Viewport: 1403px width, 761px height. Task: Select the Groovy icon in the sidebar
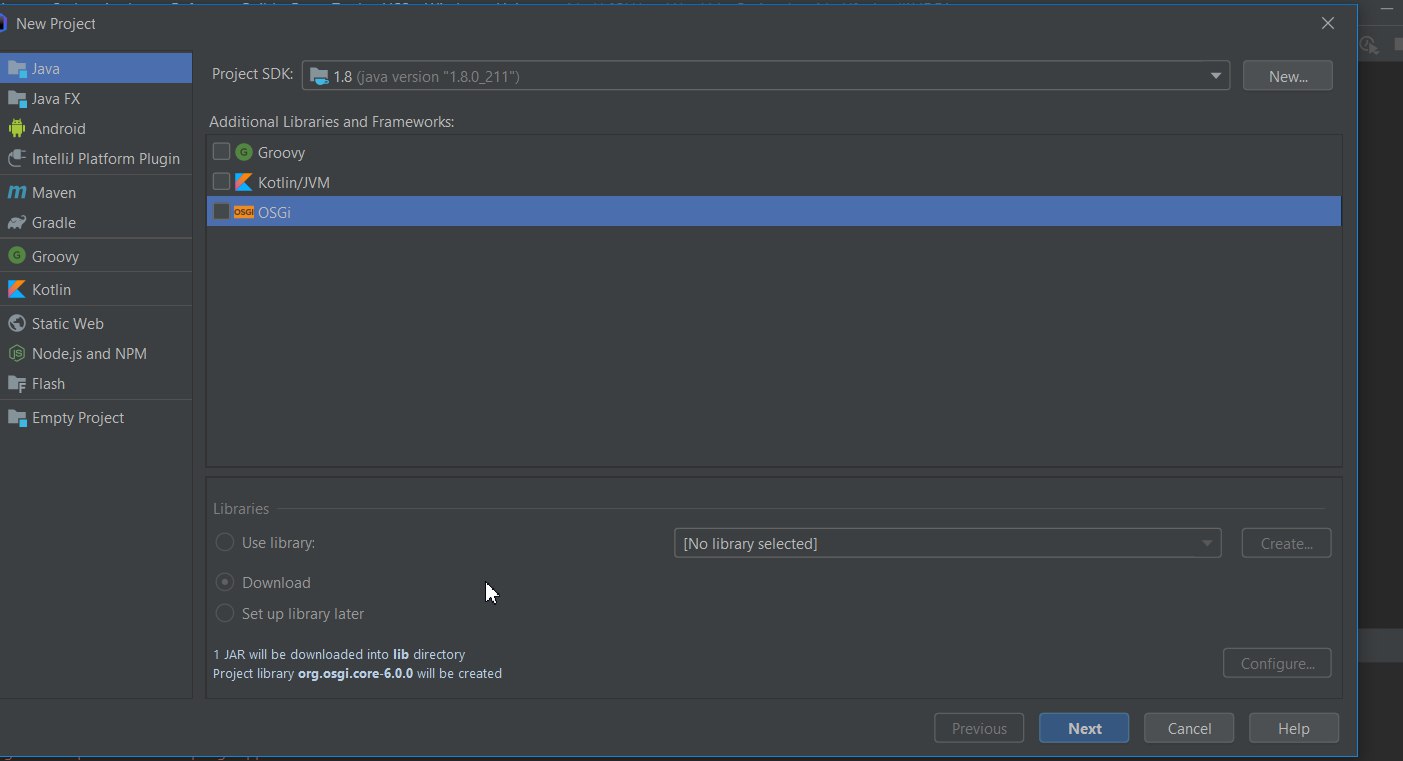16,256
